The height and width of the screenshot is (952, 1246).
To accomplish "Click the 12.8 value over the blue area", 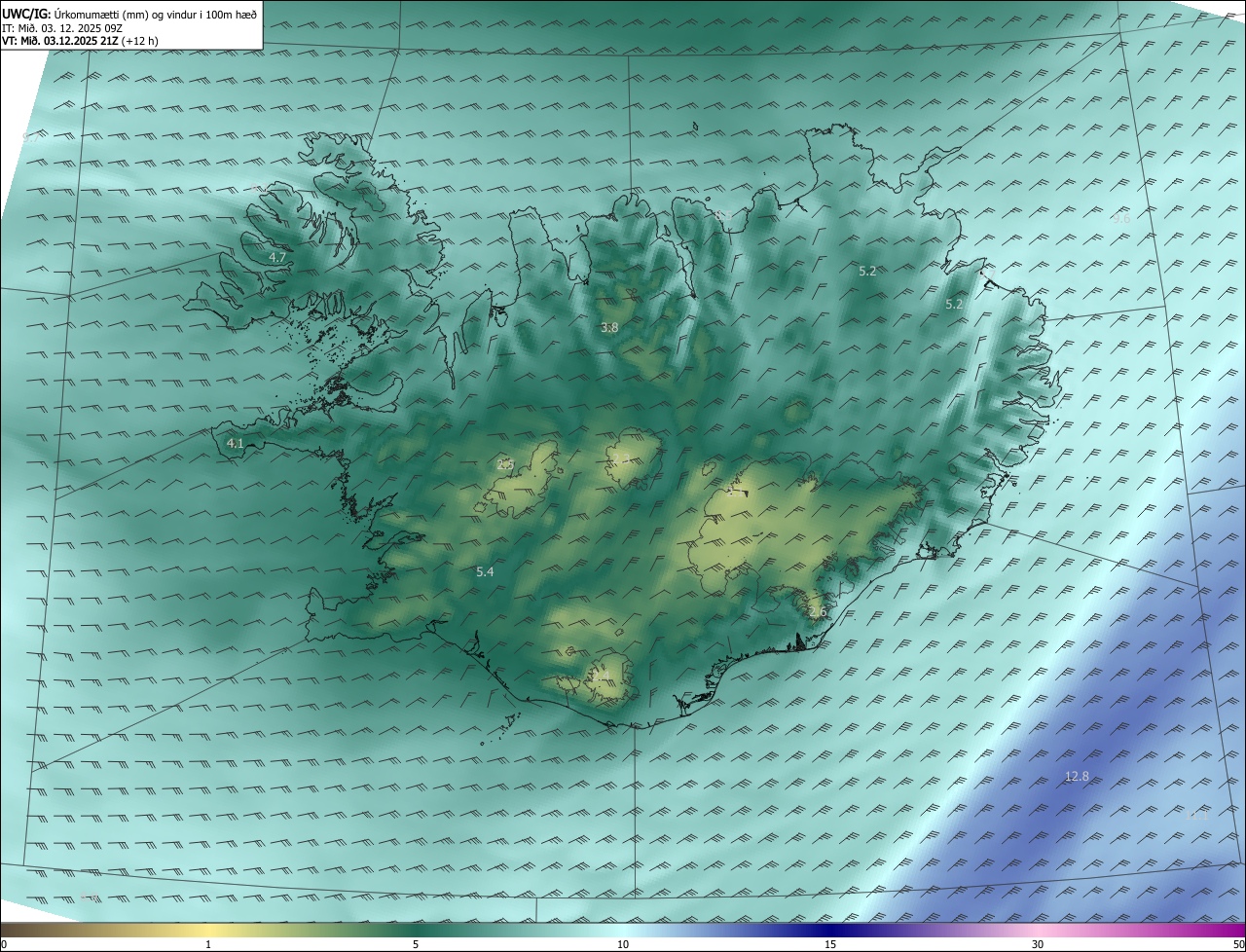I will [1077, 776].
